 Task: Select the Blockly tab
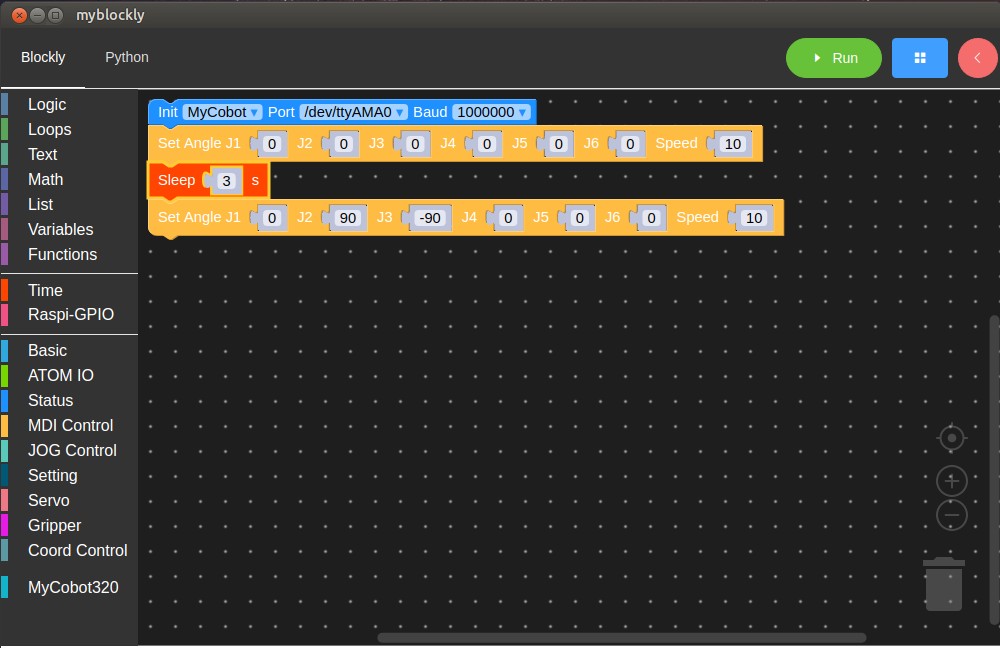(x=43, y=57)
